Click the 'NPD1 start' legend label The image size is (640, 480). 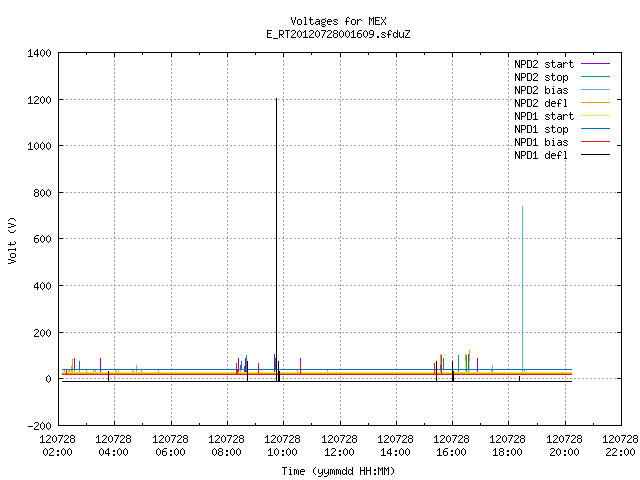544,116
